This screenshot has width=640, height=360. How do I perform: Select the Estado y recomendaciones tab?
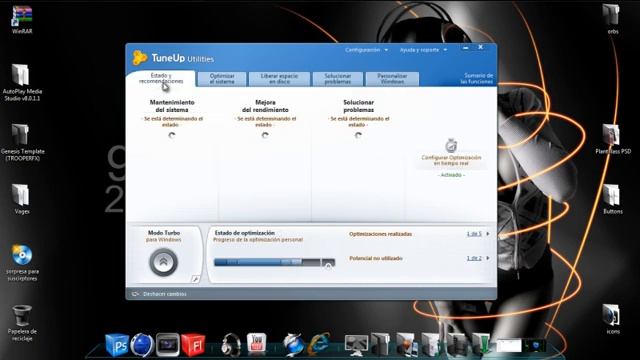(x=161, y=78)
